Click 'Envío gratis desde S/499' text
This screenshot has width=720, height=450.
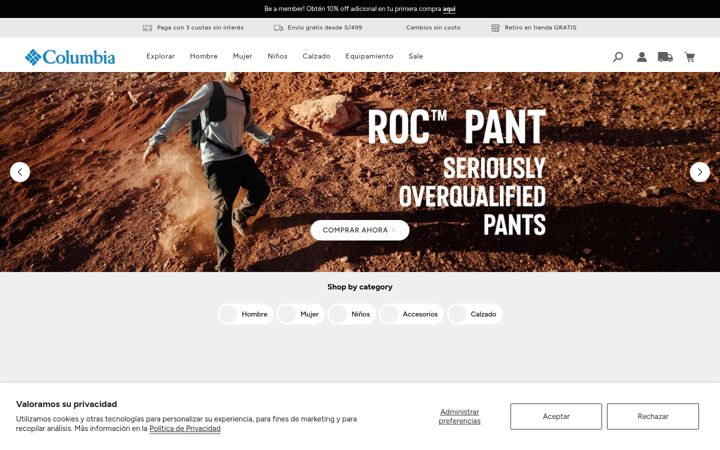coord(325,28)
